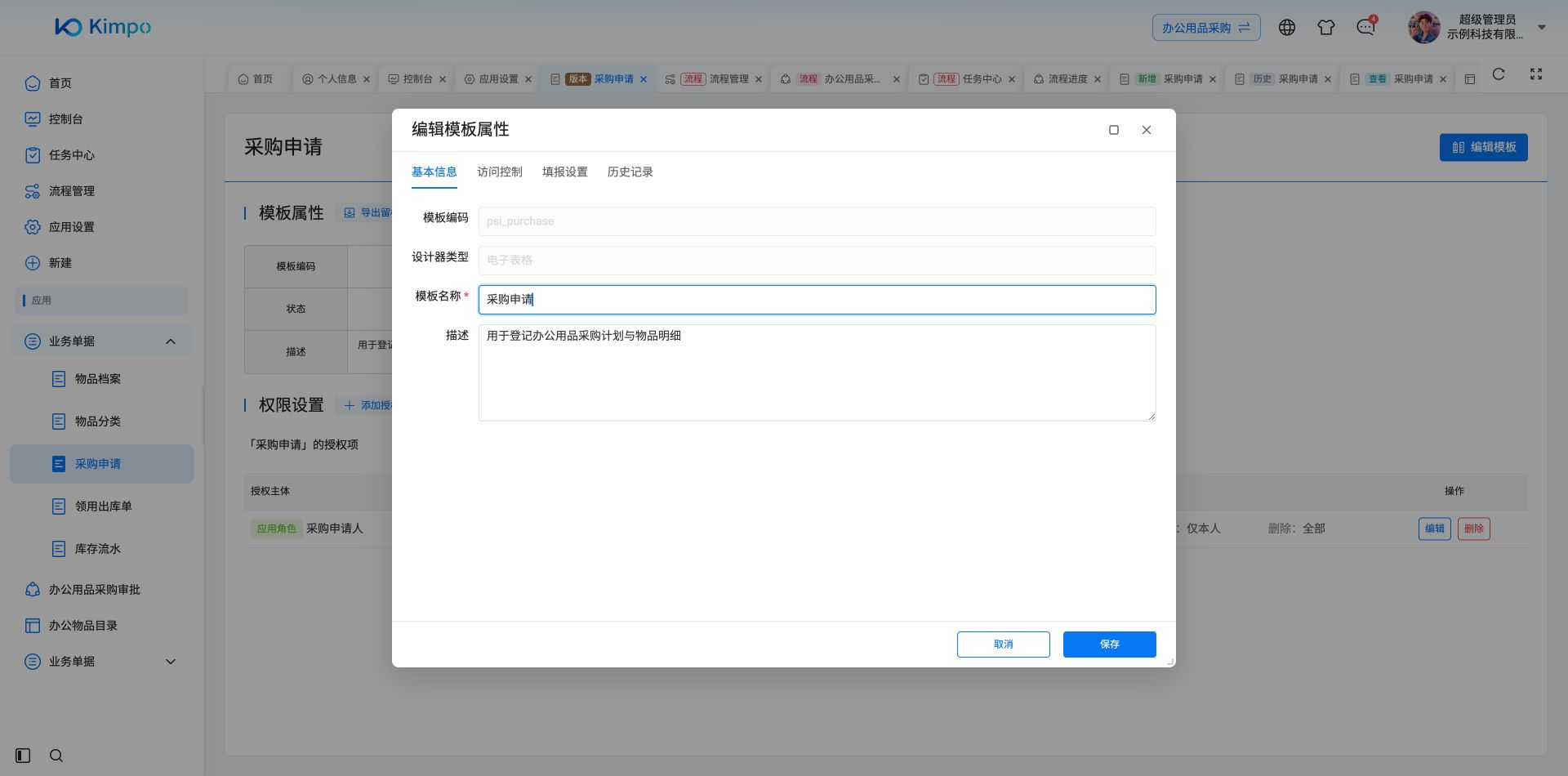Click the page refresh icon
1568x776 pixels.
1499,74
